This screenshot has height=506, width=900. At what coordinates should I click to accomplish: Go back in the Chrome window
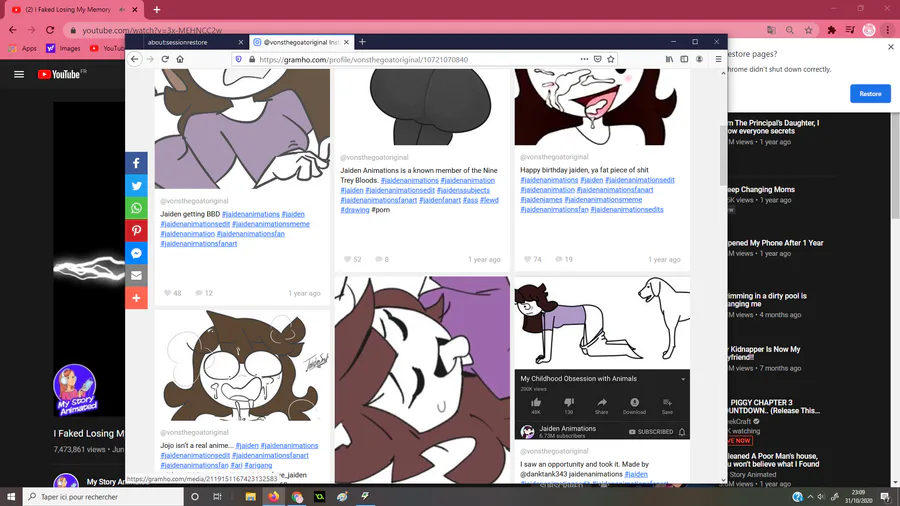point(13,30)
